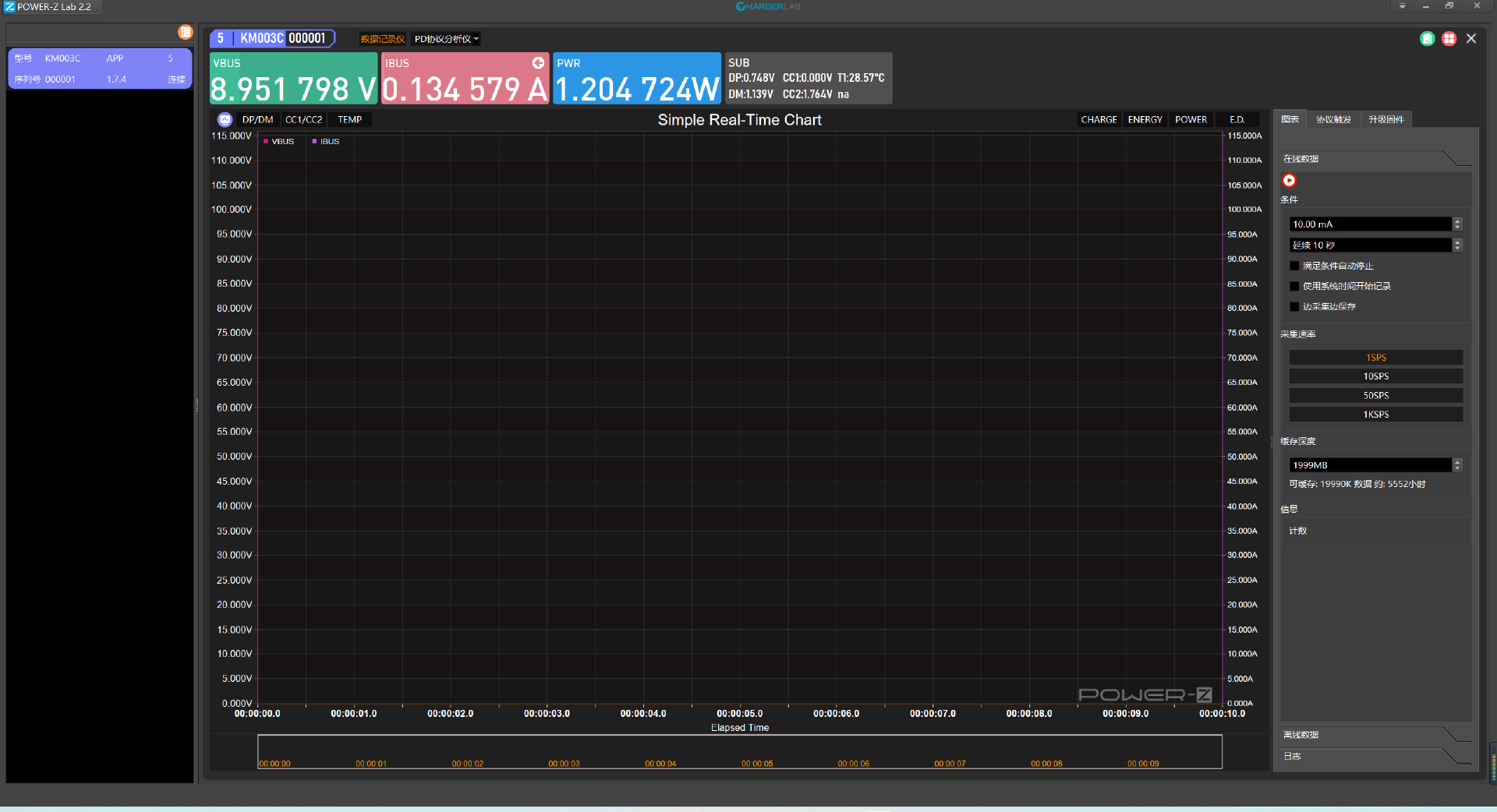1497x812 pixels.
Task: Click the red grid layout icon
Action: click(x=1449, y=39)
